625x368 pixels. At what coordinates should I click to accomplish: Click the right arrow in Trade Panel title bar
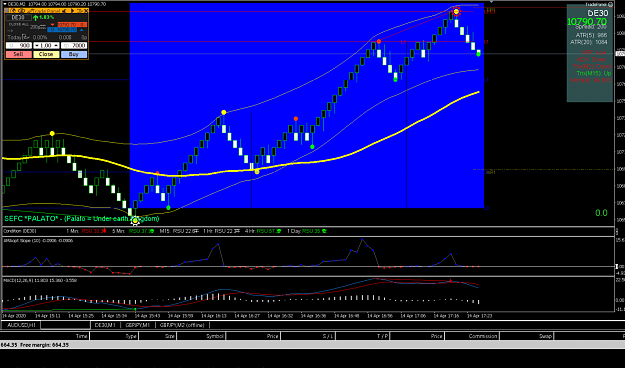(x=73, y=11)
